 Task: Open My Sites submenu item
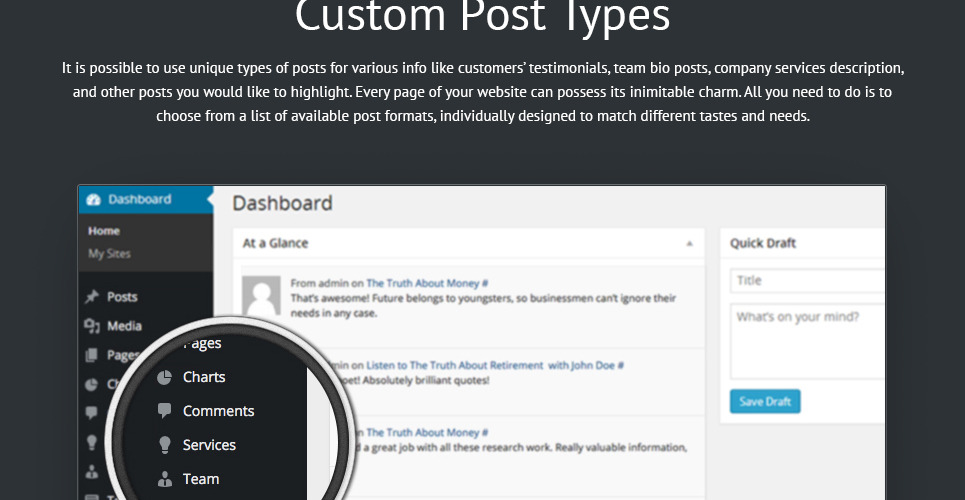tap(109, 254)
